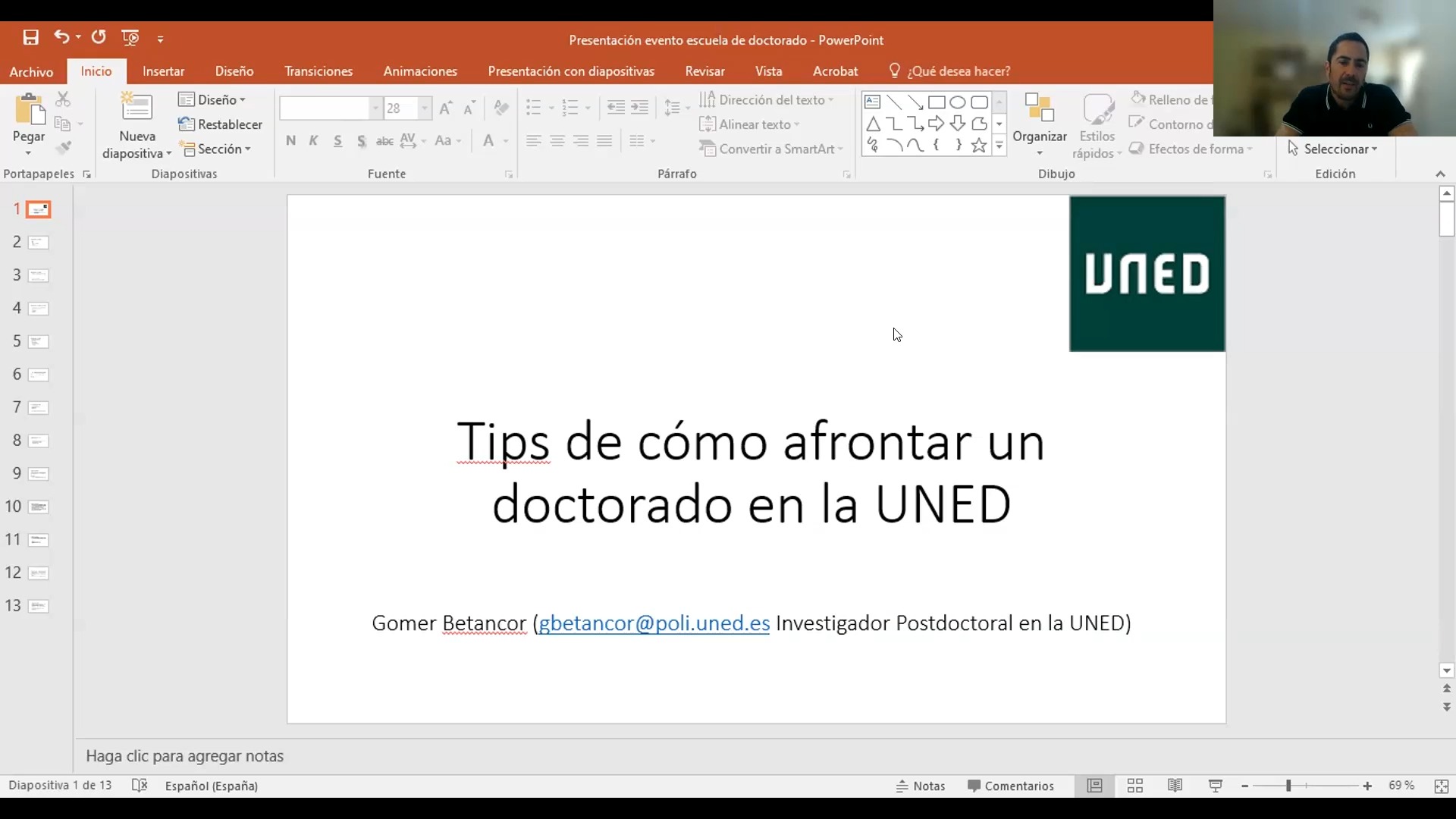Switch to the Revisar tab
The image size is (1456, 819).
(x=705, y=71)
